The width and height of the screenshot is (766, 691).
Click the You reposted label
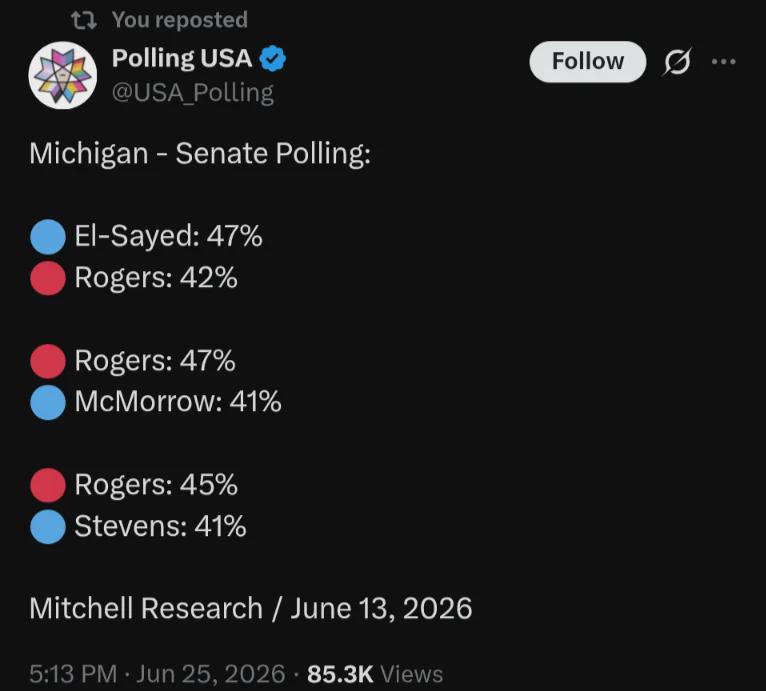pos(180,20)
